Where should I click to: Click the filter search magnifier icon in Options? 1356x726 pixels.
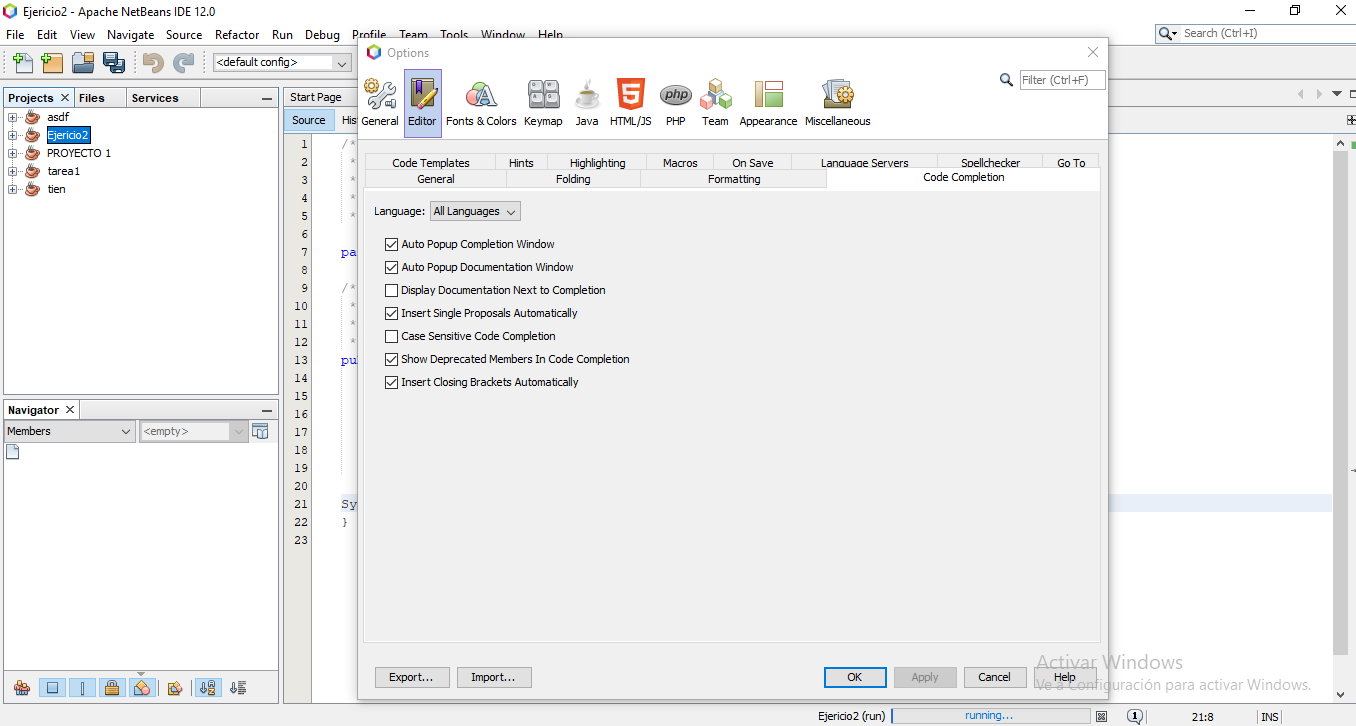(1007, 80)
